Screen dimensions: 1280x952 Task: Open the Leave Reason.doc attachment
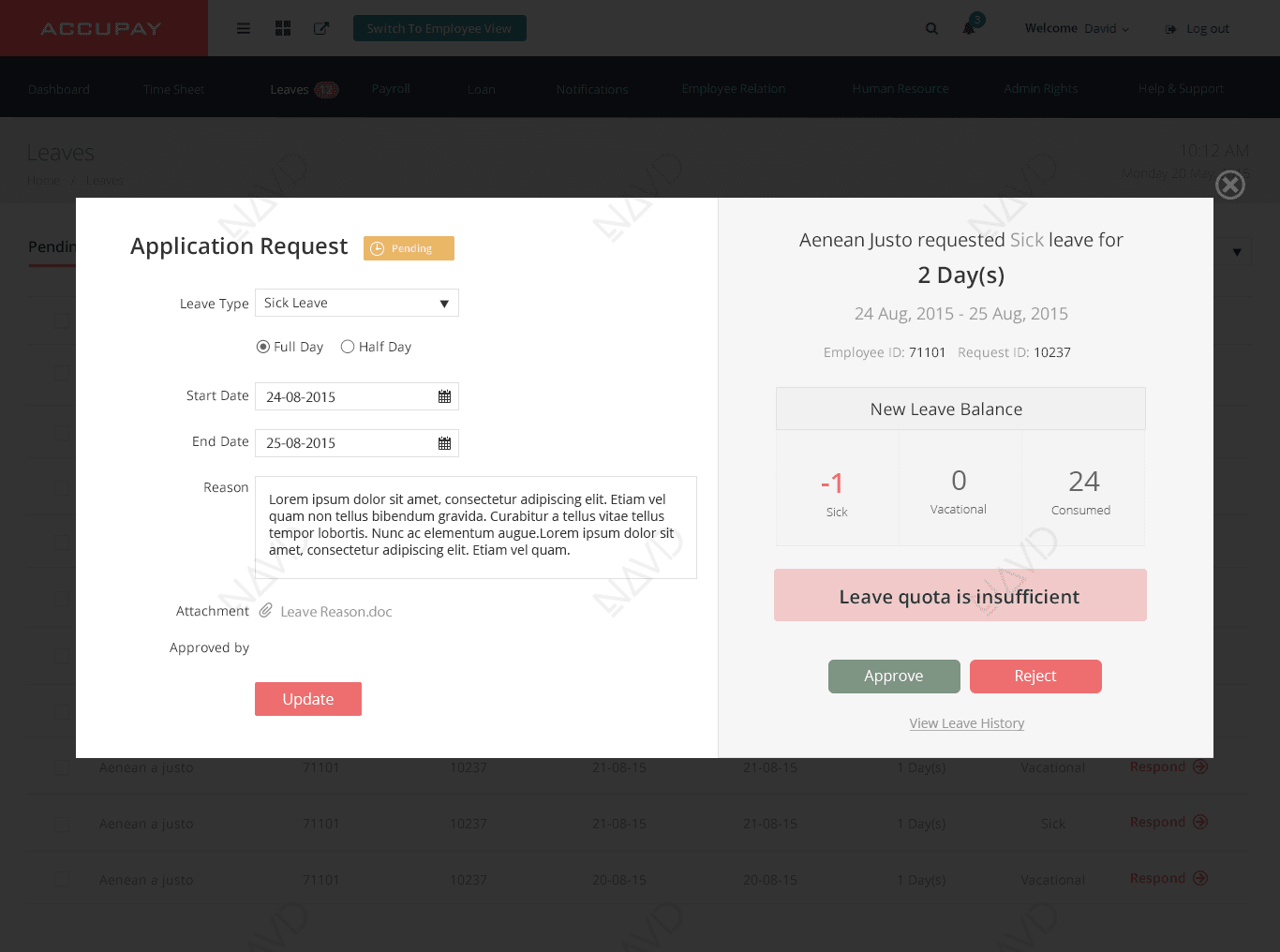coord(336,612)
